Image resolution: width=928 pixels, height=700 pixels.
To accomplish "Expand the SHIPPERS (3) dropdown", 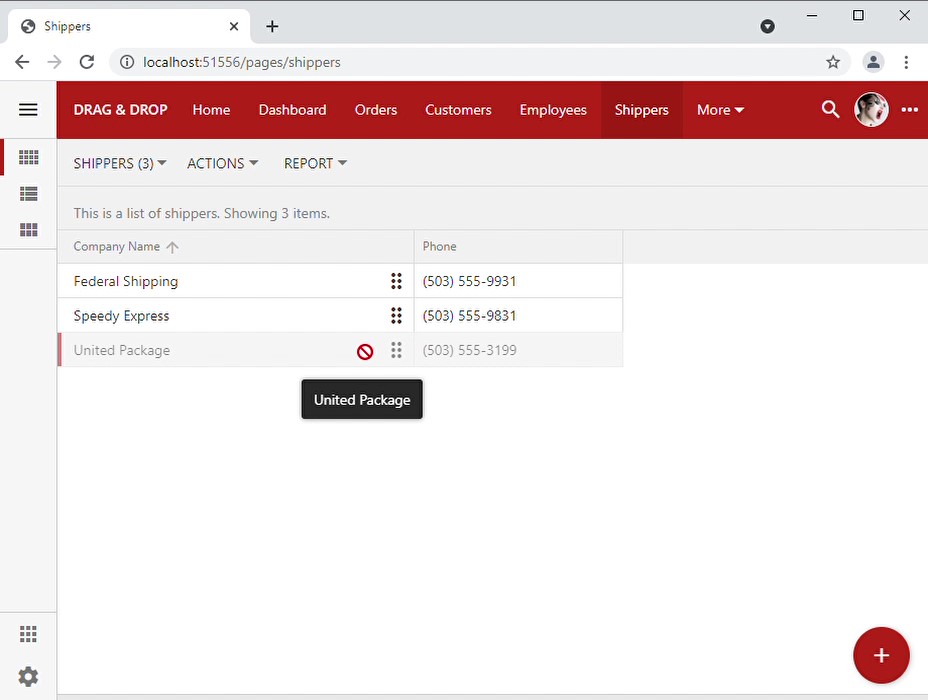I will point(119,163).
